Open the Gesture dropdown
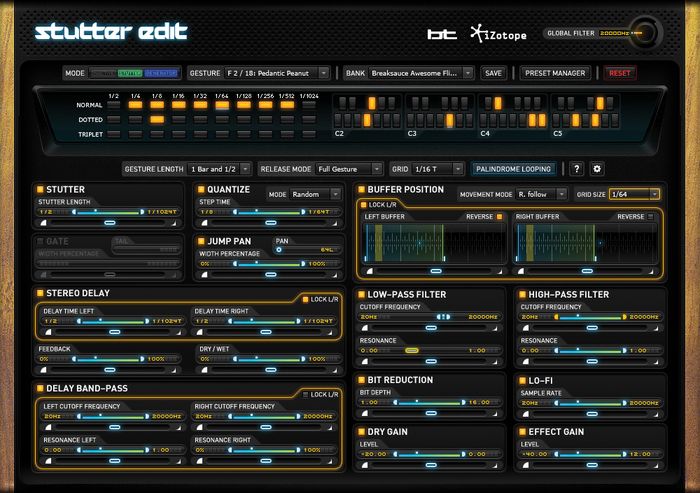700x493 pixels. pyautogui.click(x=277, y=73)
